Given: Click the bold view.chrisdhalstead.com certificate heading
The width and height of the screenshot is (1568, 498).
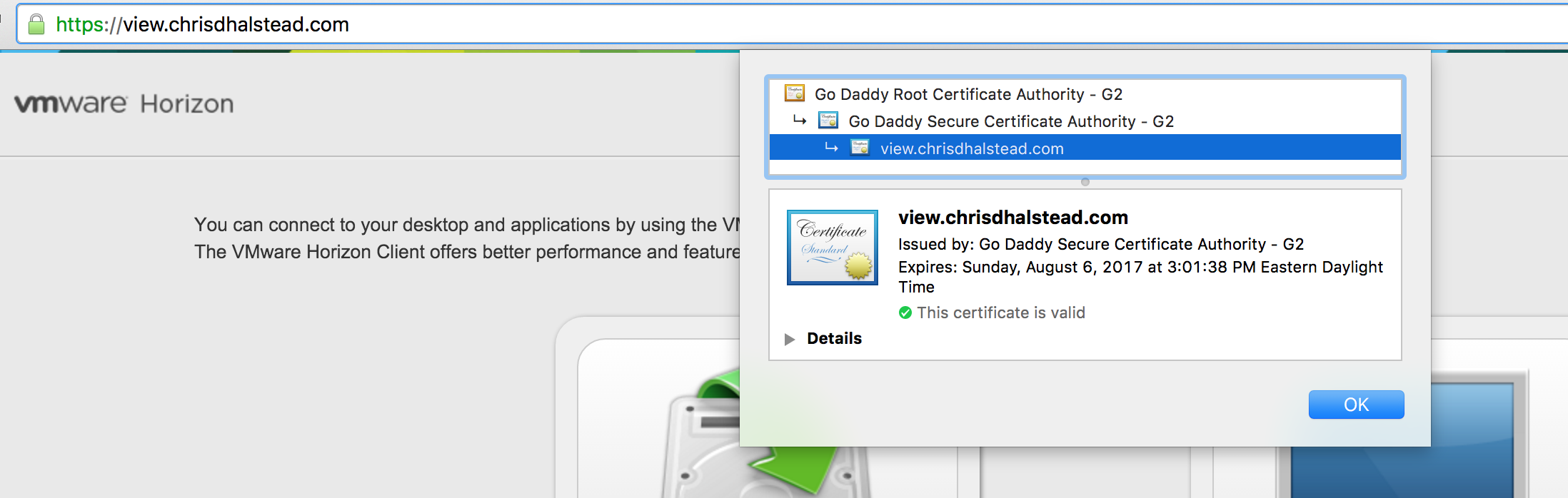Looking at the screenshot, I should point(1012,218).
